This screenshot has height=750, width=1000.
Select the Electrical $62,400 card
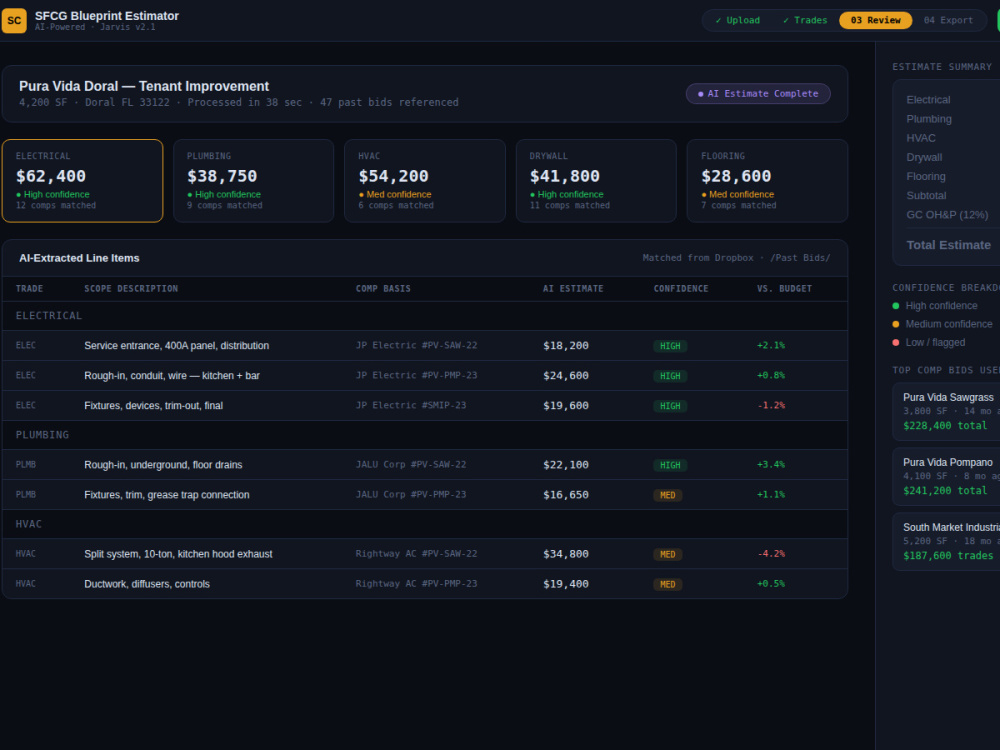coord(82,181)
